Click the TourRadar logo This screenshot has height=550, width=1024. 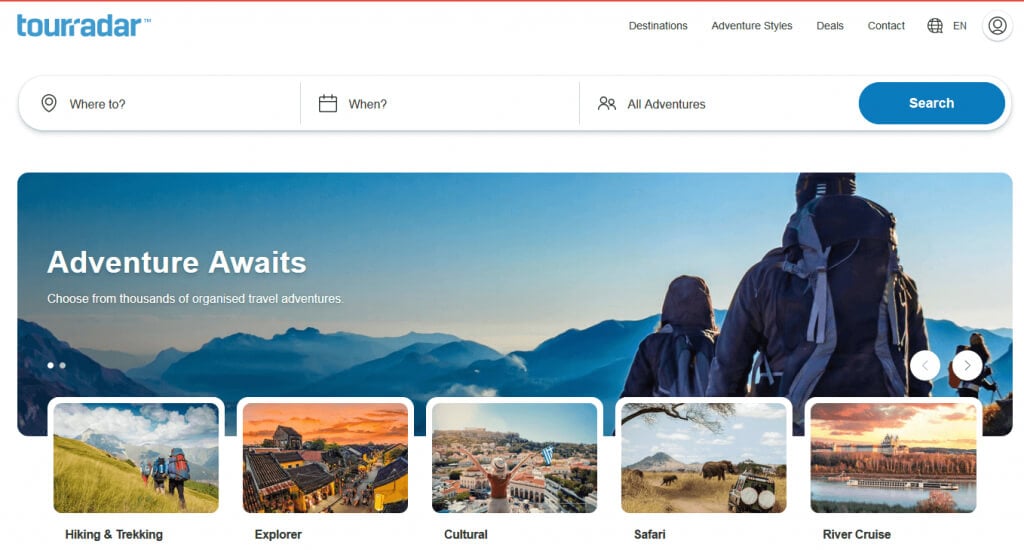83,25
